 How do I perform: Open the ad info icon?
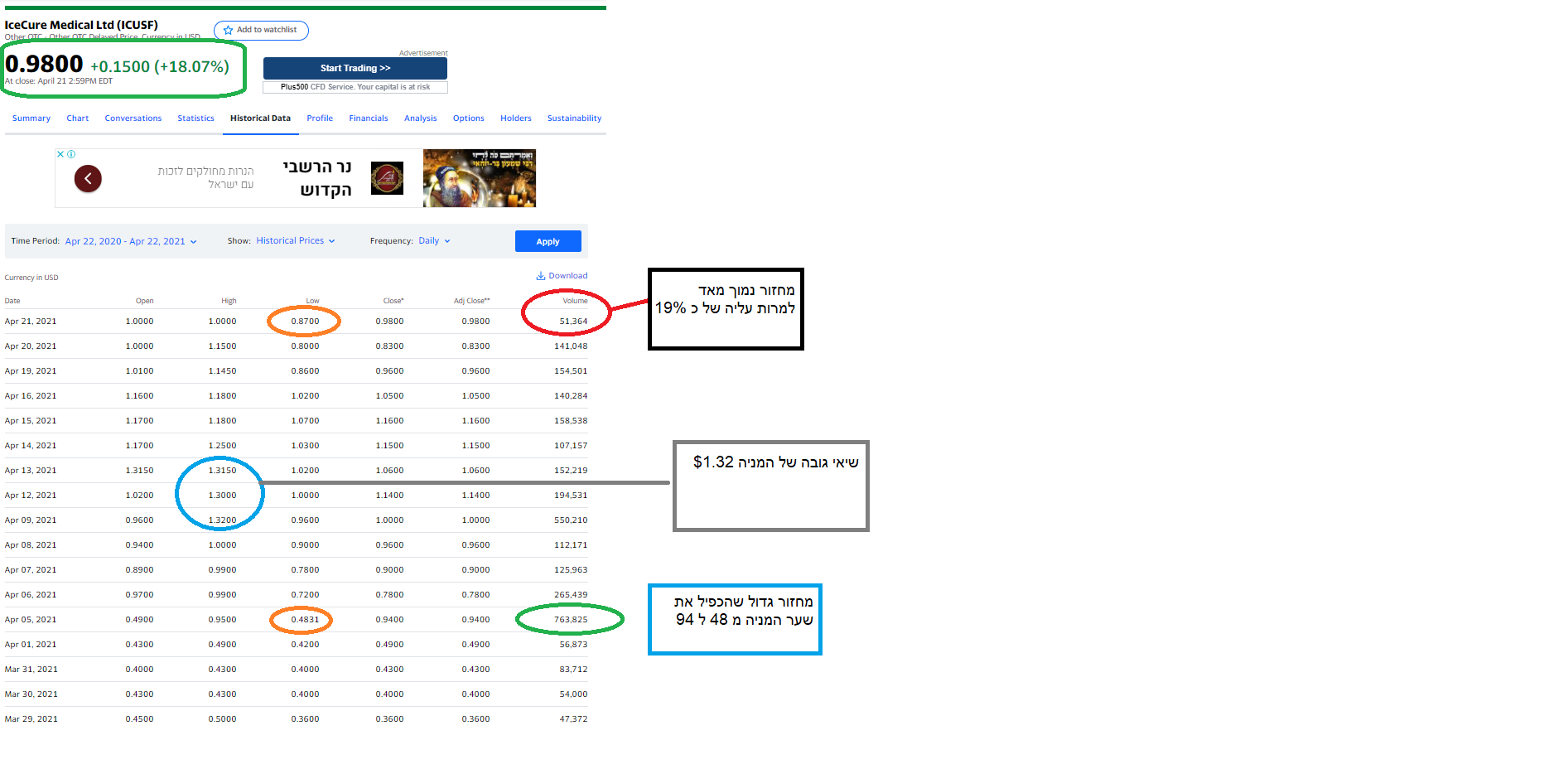[71, 154]
